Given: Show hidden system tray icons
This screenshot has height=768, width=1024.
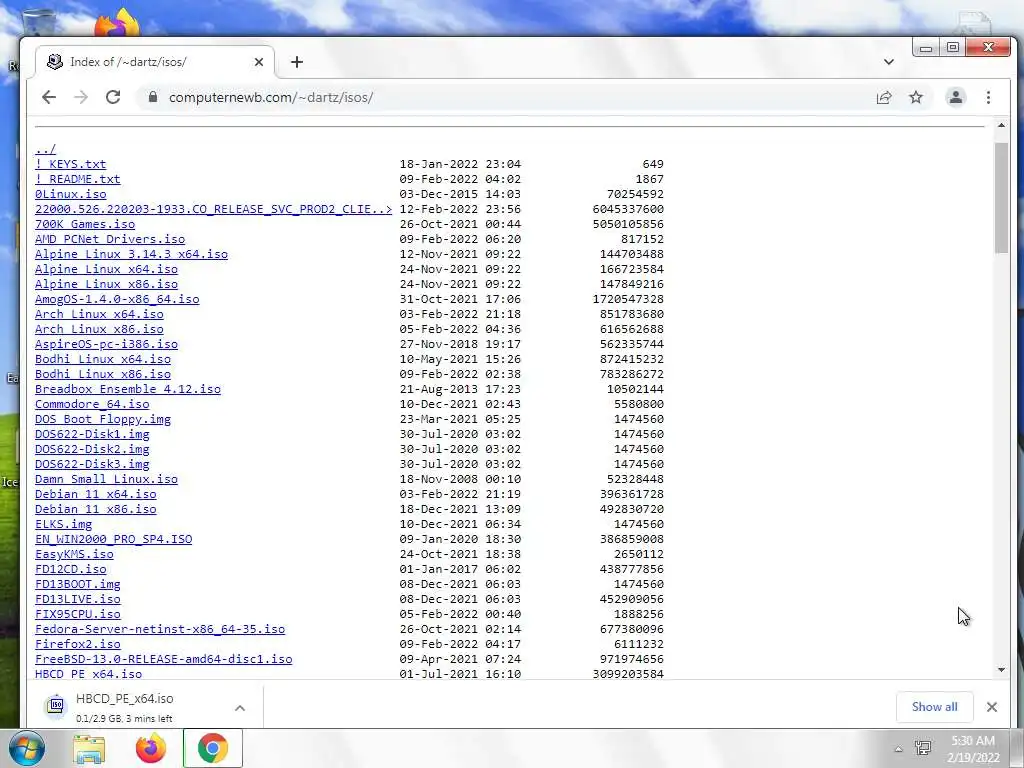Looking at the screenshot, I should [x=899, y=749].
